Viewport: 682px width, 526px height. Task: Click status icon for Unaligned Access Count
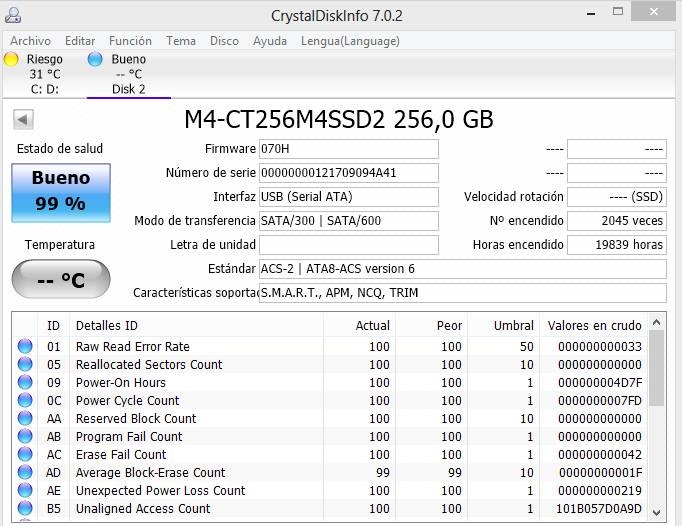point(25,508)
